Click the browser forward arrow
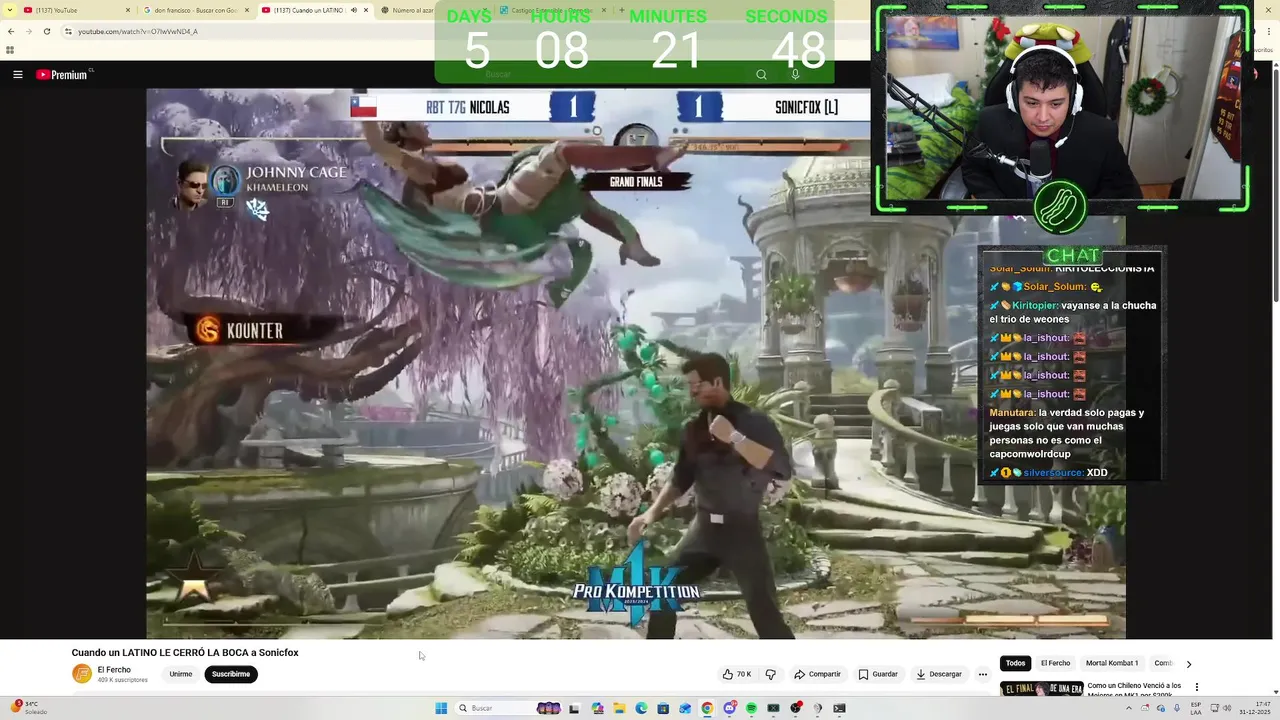The height and width of the screenshot is (720, 1280). coord(28,31)
